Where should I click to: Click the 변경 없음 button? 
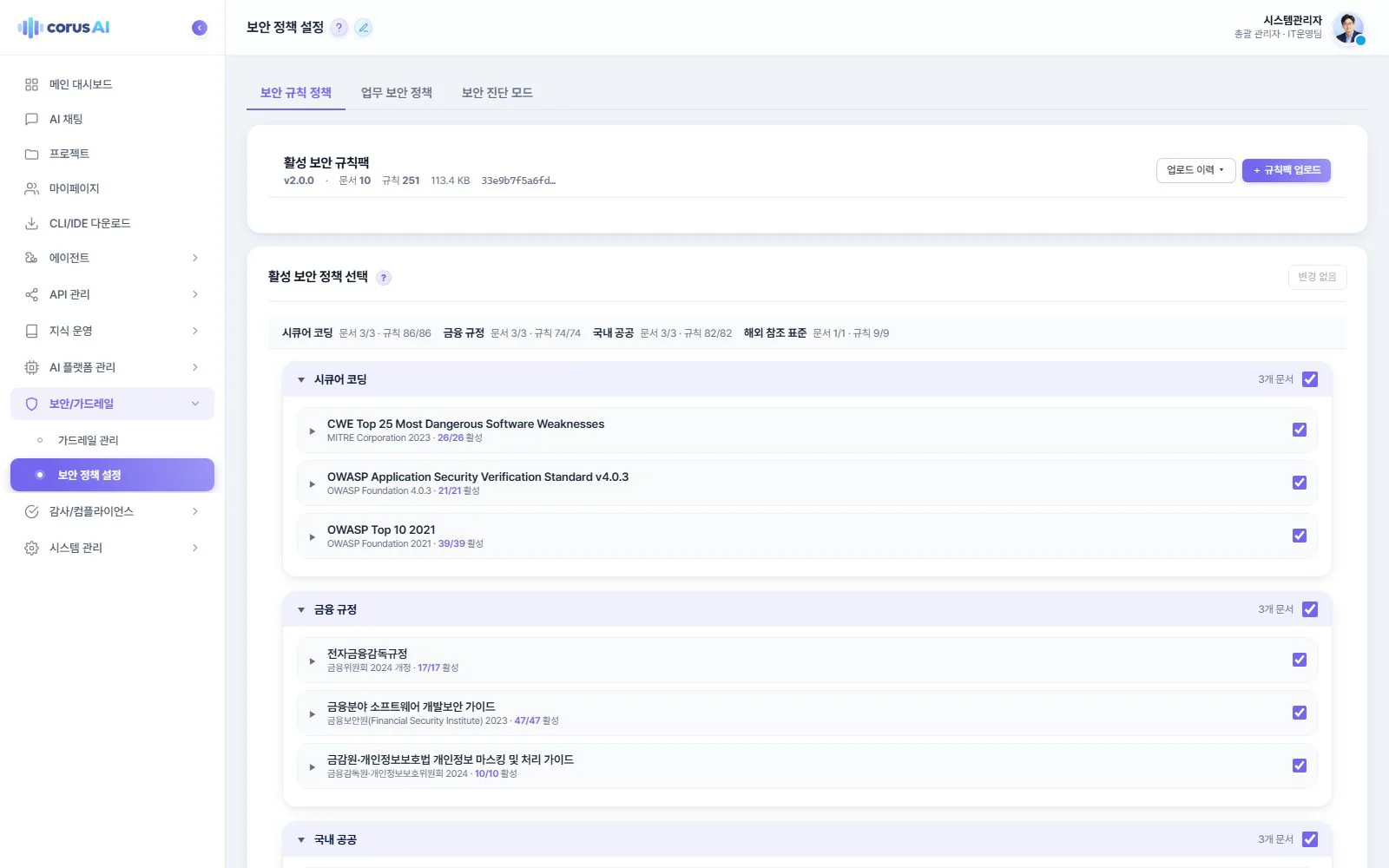click(1317, 277)
